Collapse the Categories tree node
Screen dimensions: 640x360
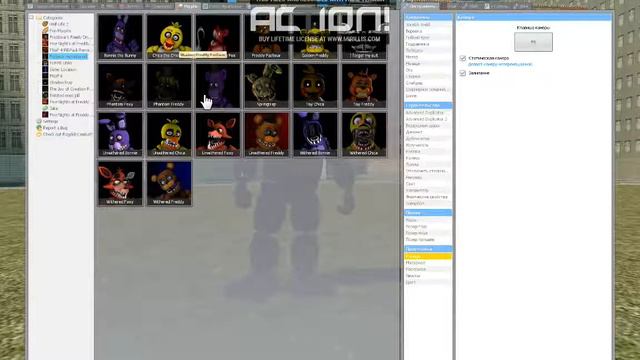point(31,18)
